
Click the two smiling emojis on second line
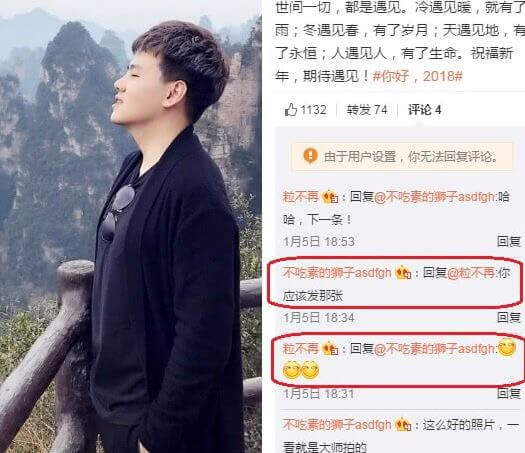(301, 370)
